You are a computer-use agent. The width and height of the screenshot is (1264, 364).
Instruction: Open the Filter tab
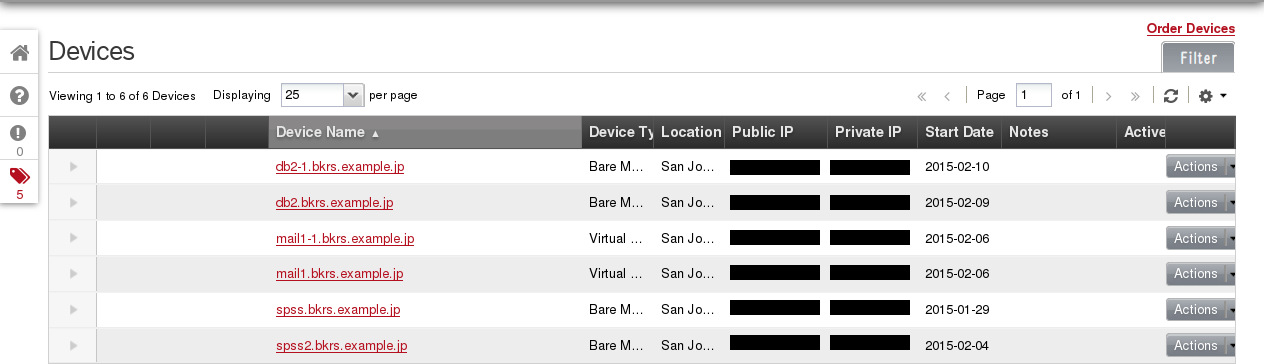coord(1198,58)
